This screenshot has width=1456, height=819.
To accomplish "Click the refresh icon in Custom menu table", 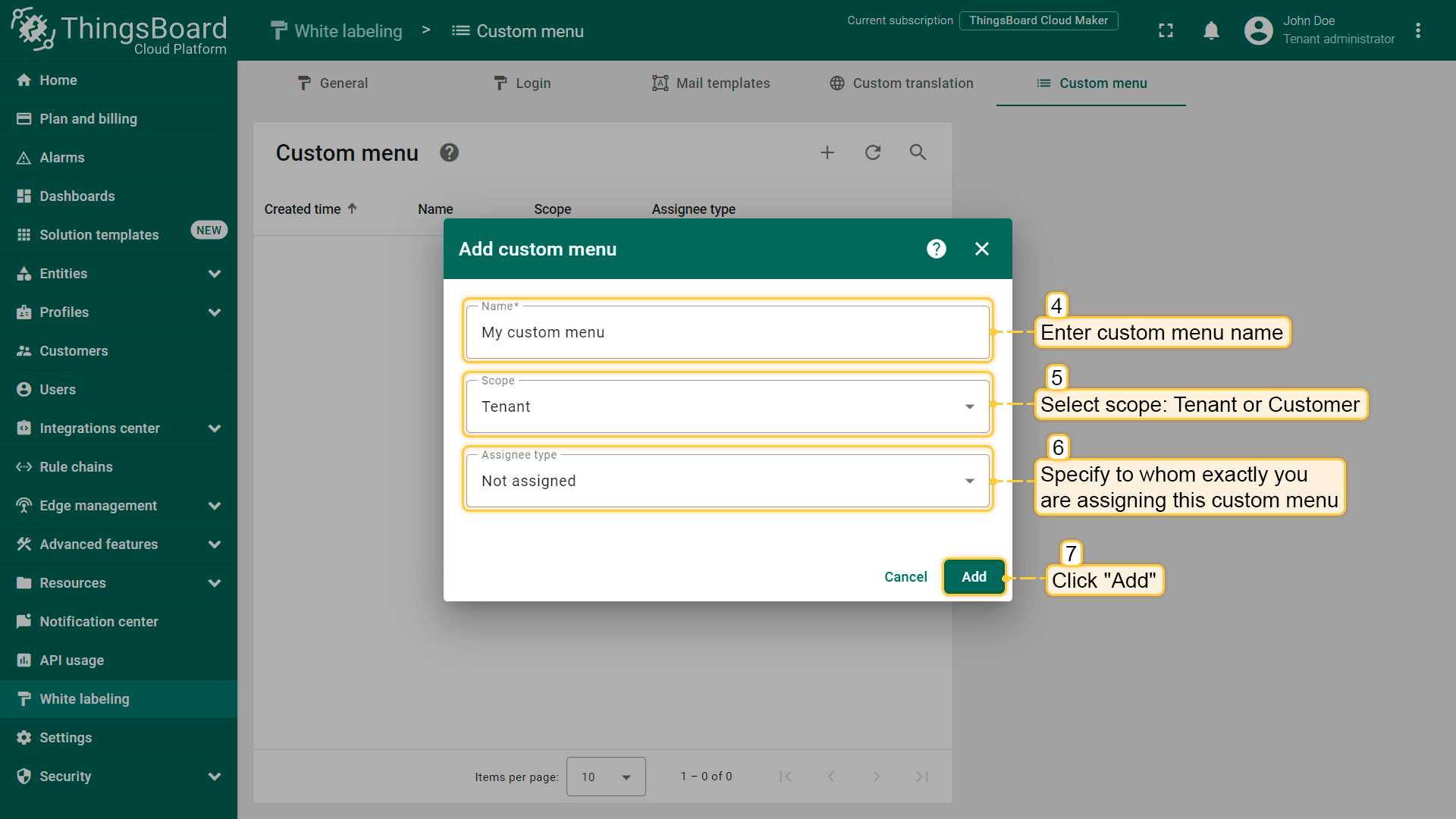I will [873, 152].
